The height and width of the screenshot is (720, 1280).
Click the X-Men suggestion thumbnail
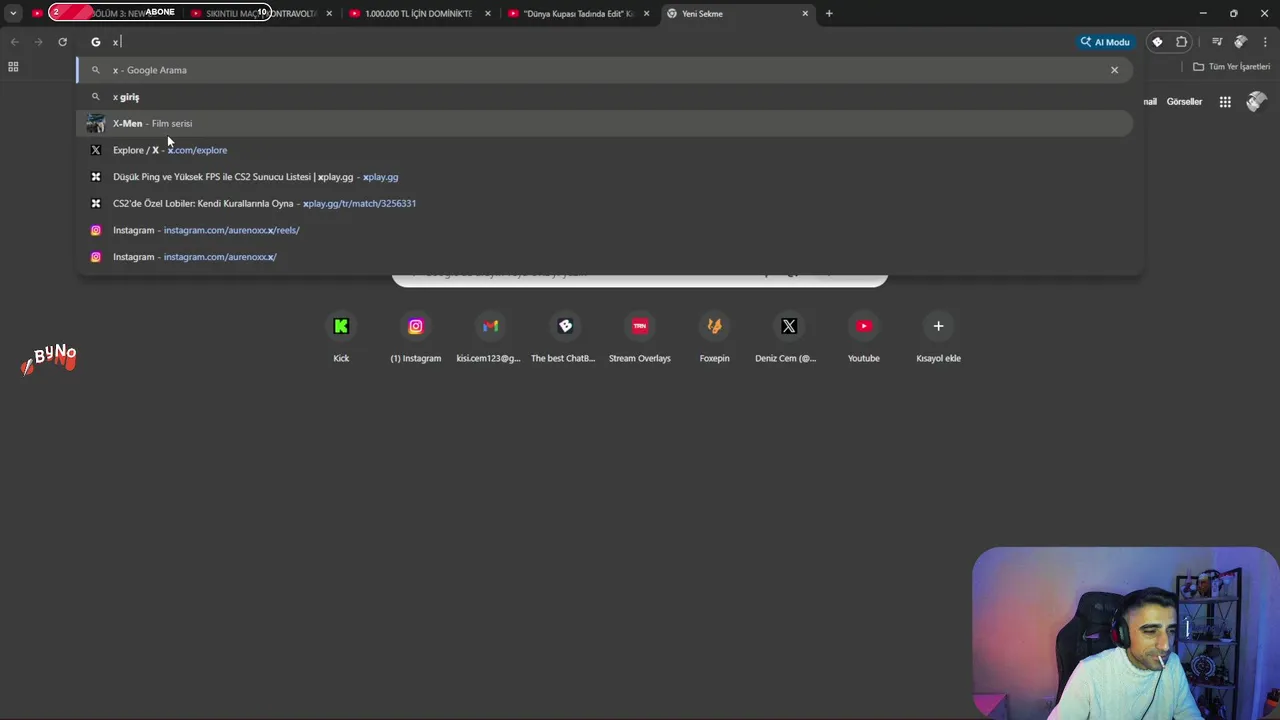(95, 123)
